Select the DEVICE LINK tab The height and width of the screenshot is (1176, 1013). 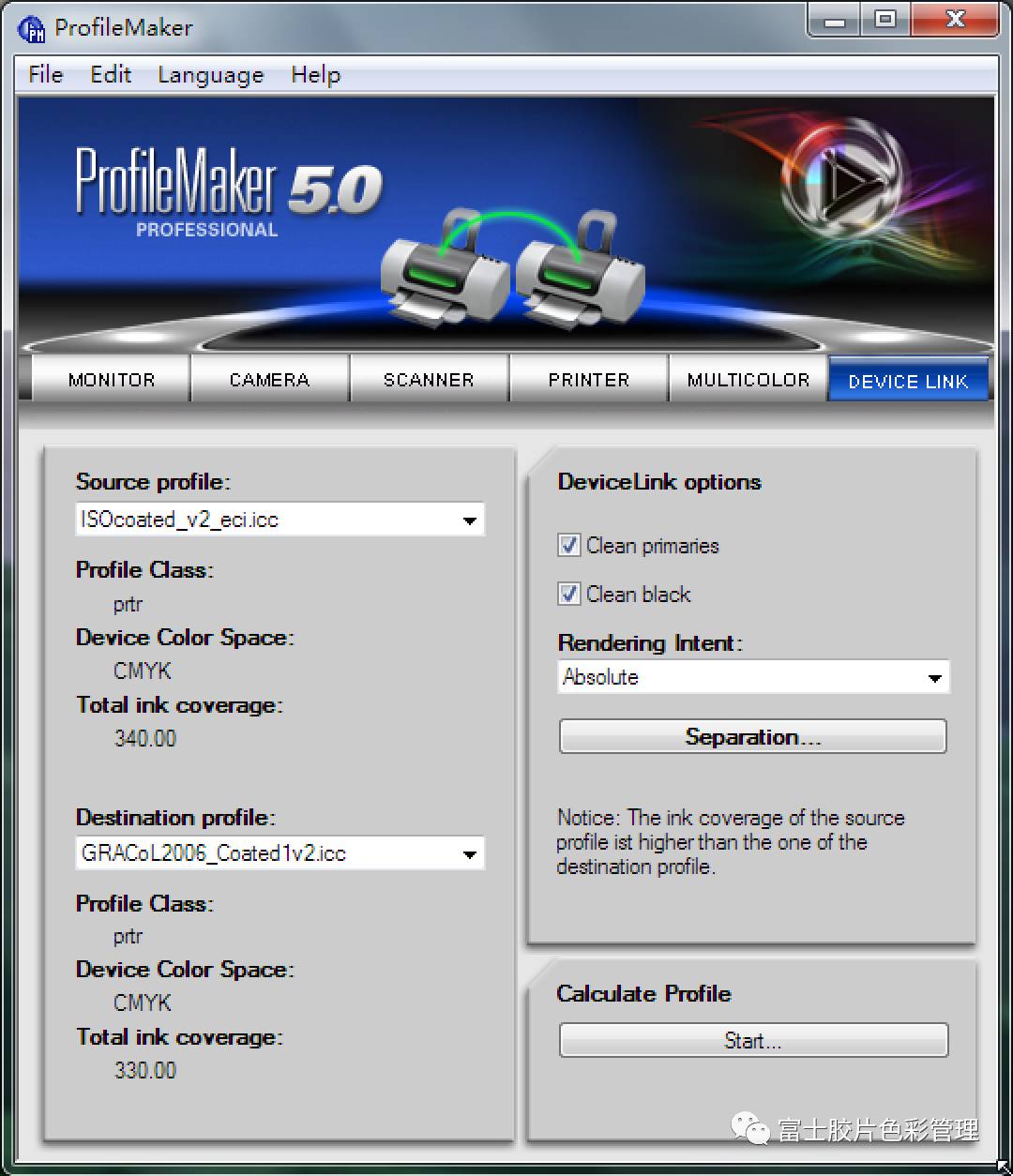pos(908,379)
